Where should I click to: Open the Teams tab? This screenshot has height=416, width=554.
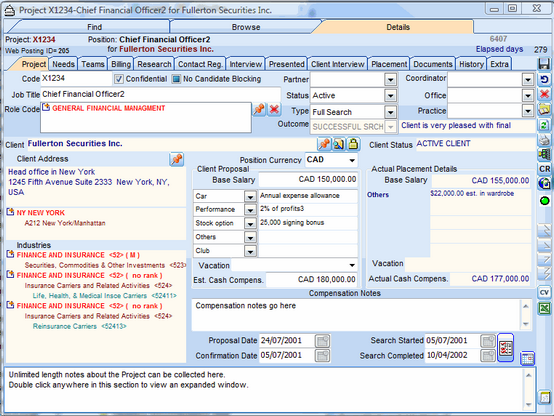[93, 64]
